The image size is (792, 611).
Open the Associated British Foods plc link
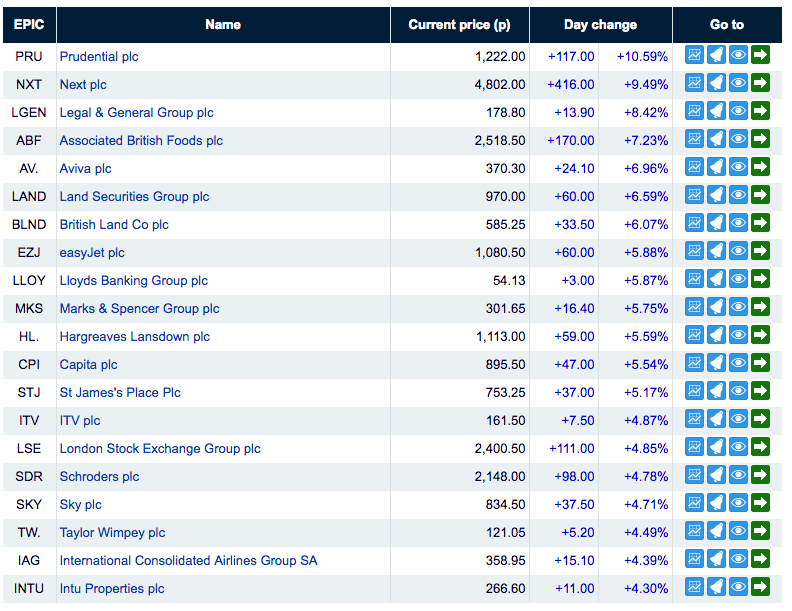141,140
